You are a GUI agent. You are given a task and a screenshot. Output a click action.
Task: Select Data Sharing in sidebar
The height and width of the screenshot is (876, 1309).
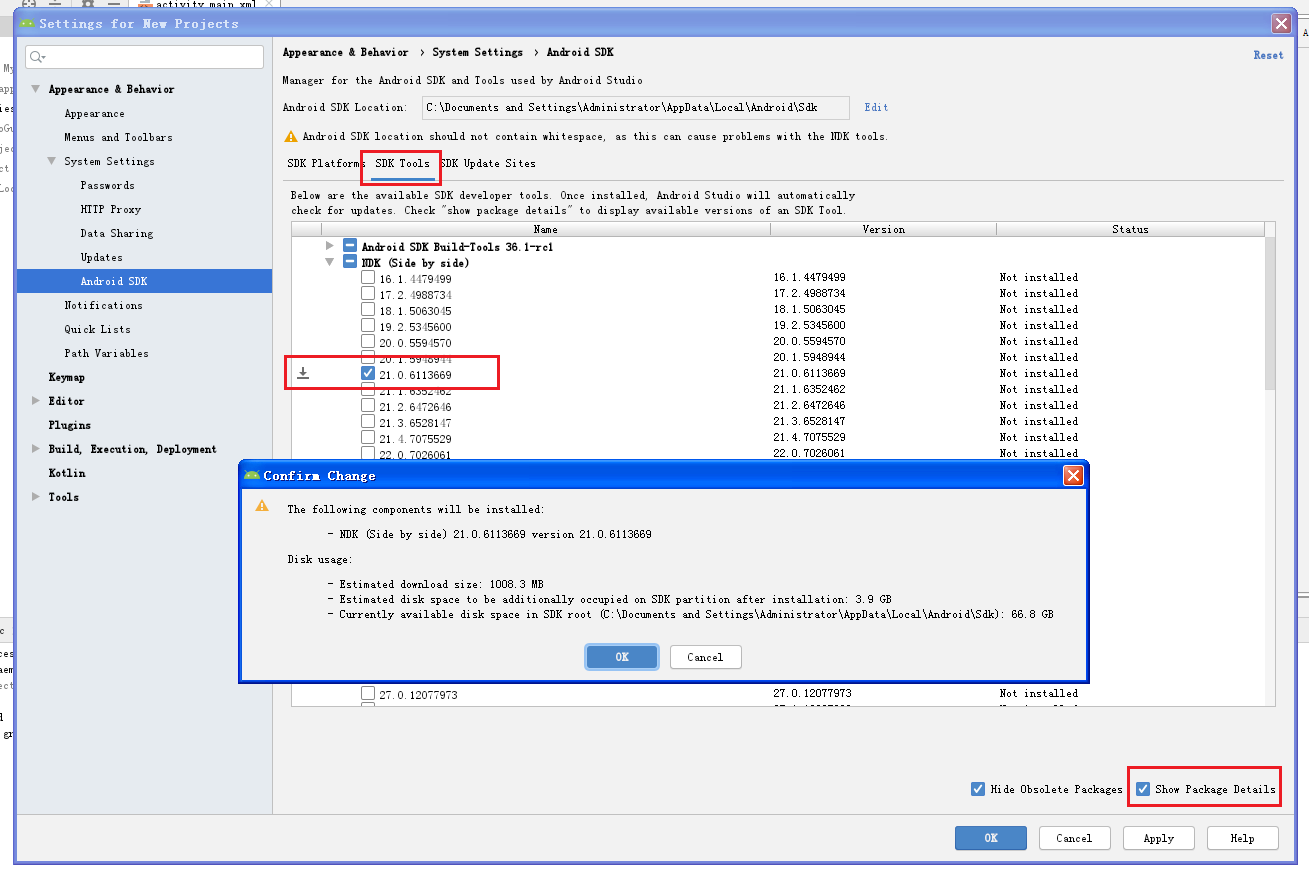[x=117, y=233]
